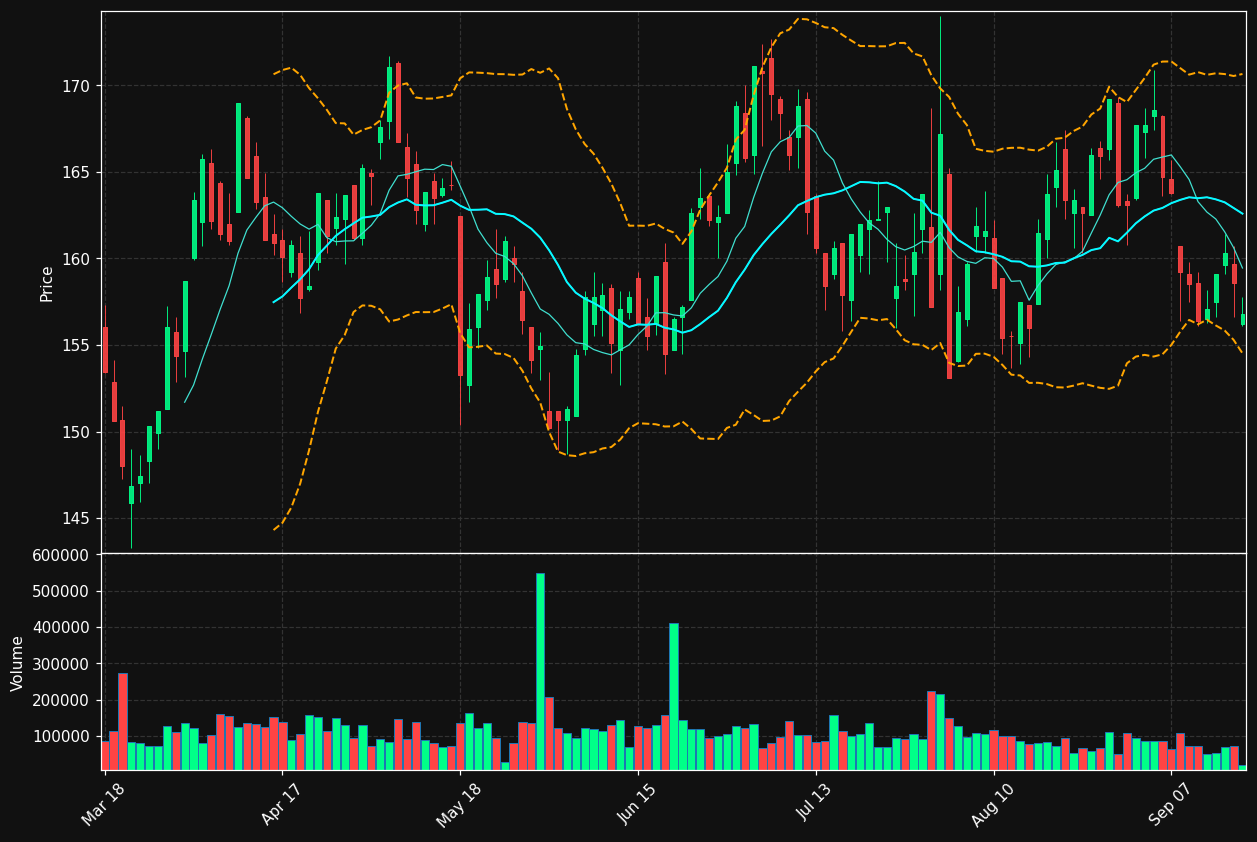Viewport: 1257px width, 842px height.
Task: Click the "Apr 17" date label
Action: pyautogui.click(x=281, y=802)
